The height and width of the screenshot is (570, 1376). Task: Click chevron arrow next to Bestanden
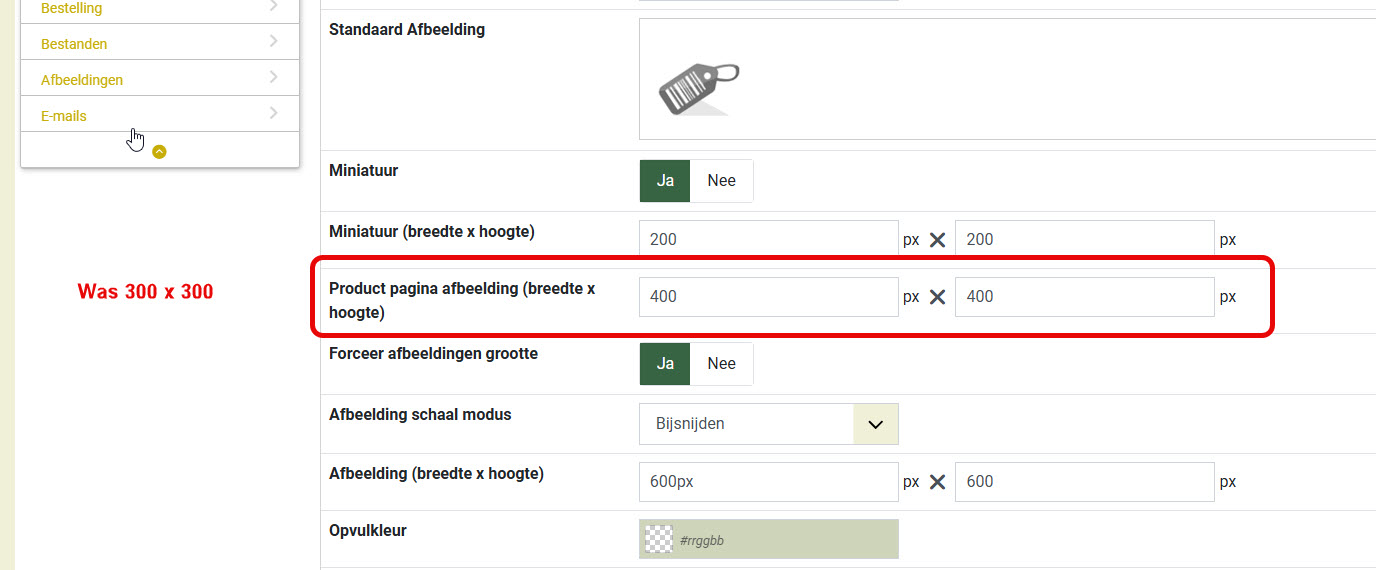273,41
